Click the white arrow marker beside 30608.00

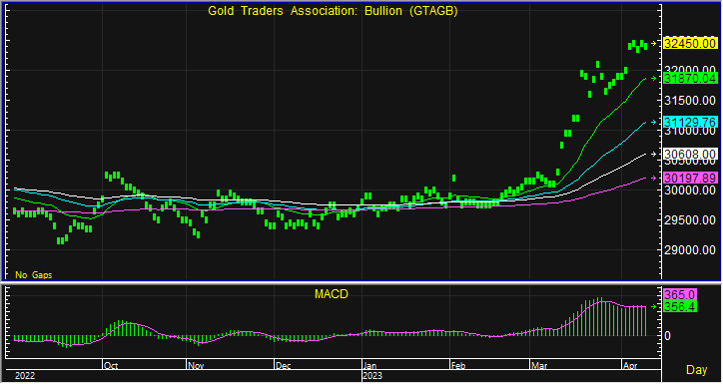click(653, 154)
